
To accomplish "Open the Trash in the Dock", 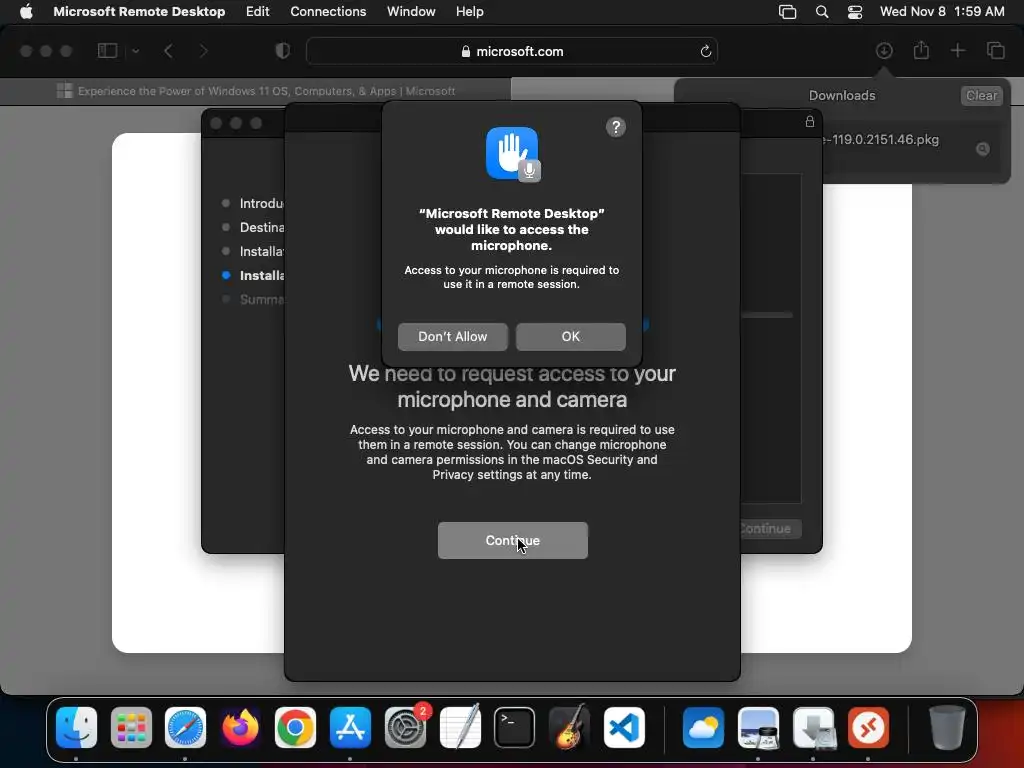I will click(947, 727).
